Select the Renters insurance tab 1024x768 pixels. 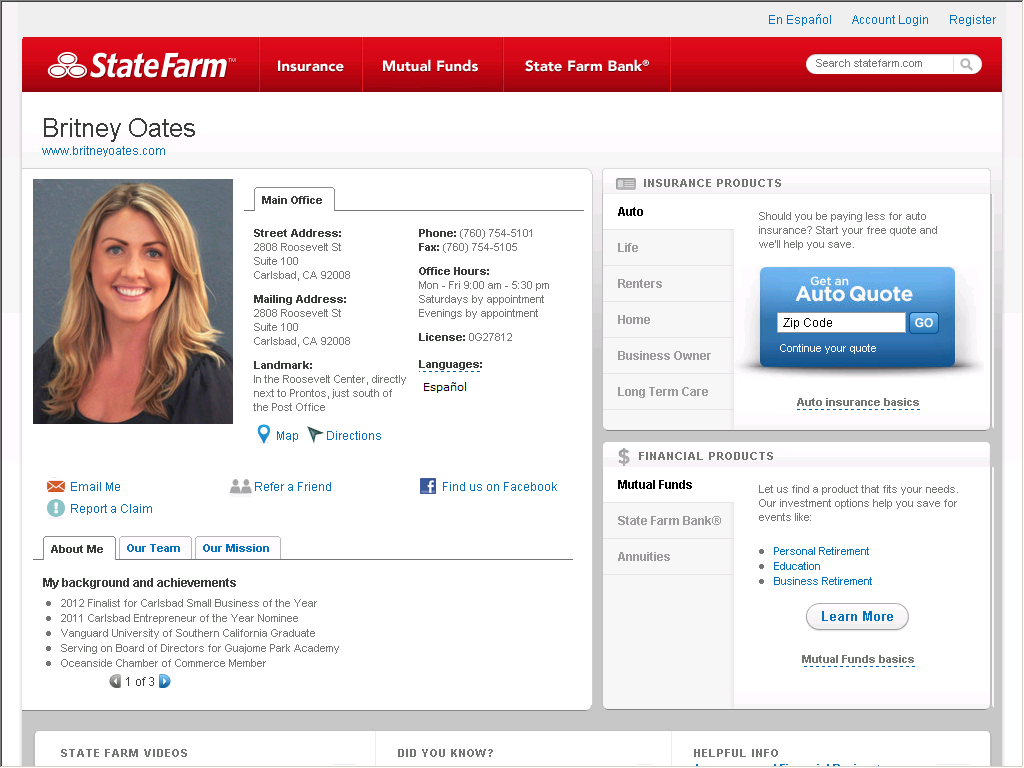tap(669, 283)
